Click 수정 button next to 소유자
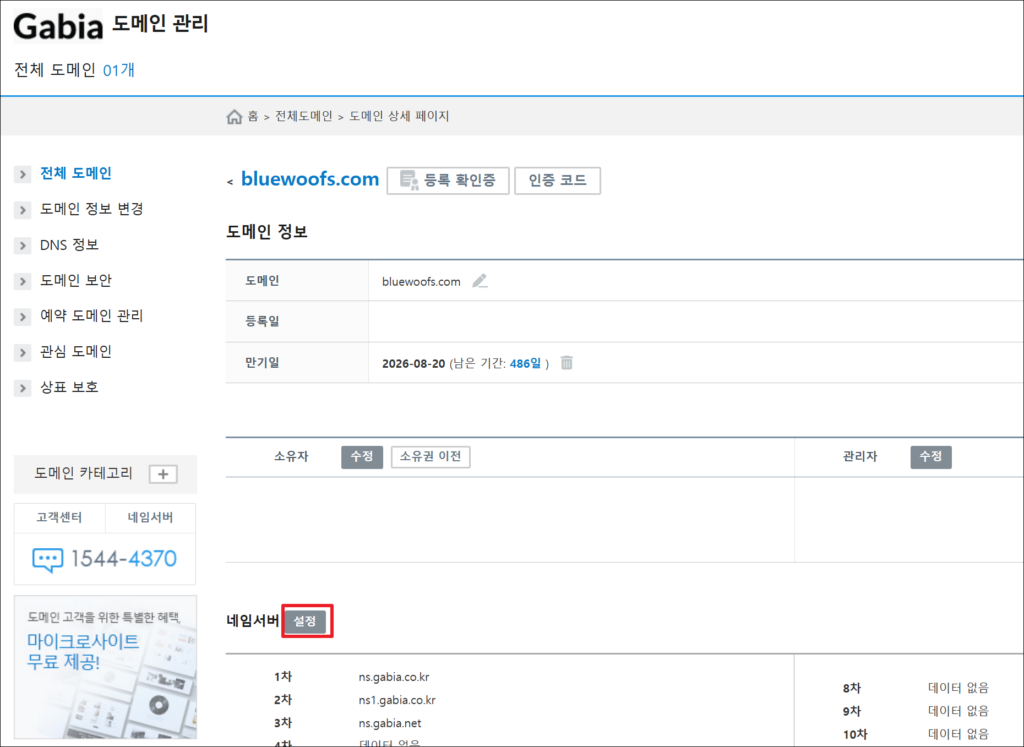1024x747 pixels. click(362, 456)
